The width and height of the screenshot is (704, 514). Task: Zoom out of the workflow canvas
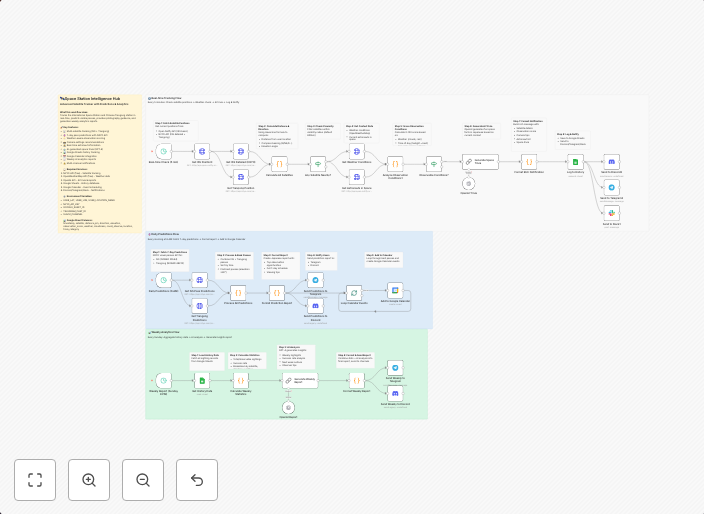coord(143,480)
